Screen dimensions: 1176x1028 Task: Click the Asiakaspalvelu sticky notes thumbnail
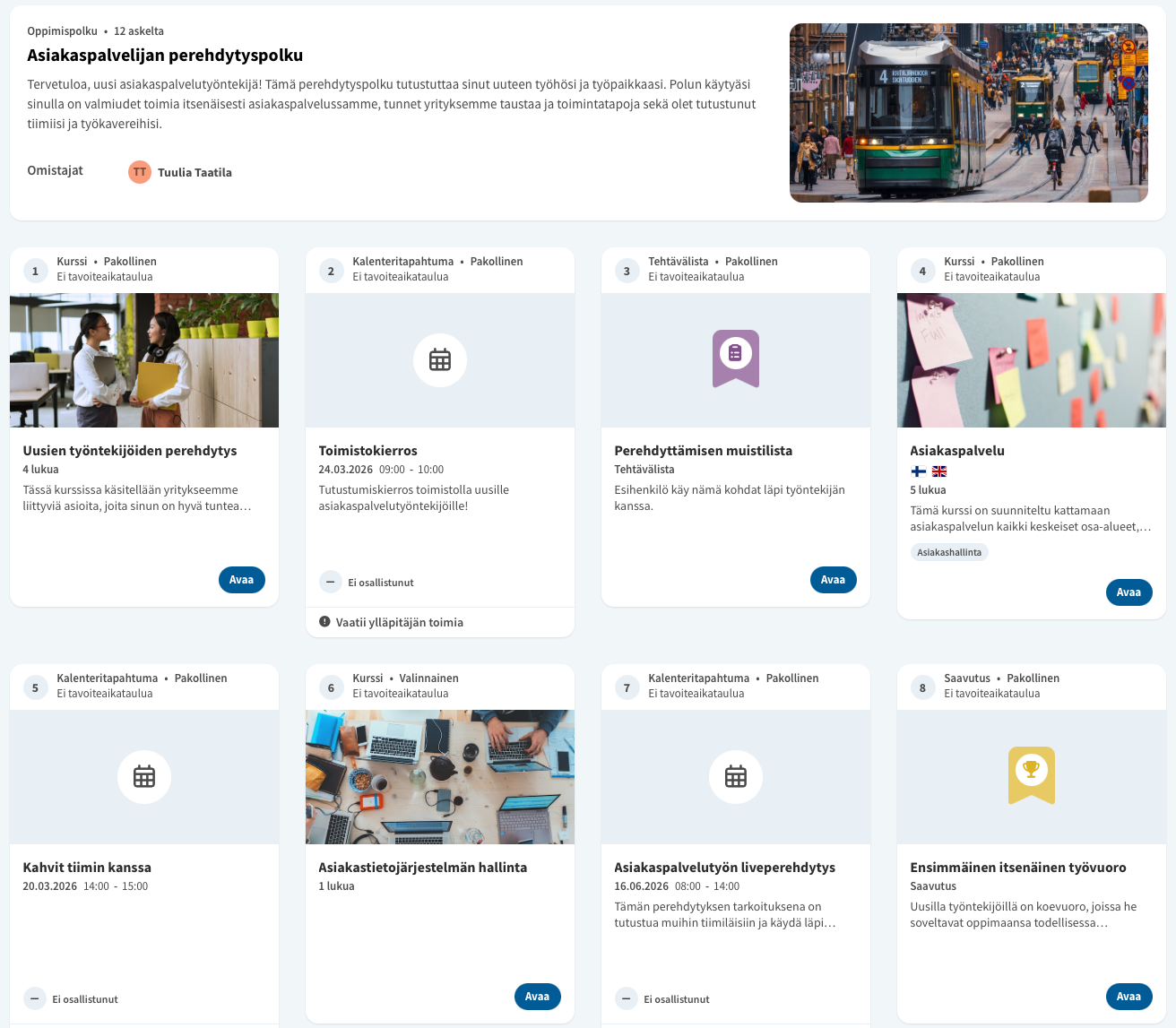pyautogui.click(x=1032, y=360)
